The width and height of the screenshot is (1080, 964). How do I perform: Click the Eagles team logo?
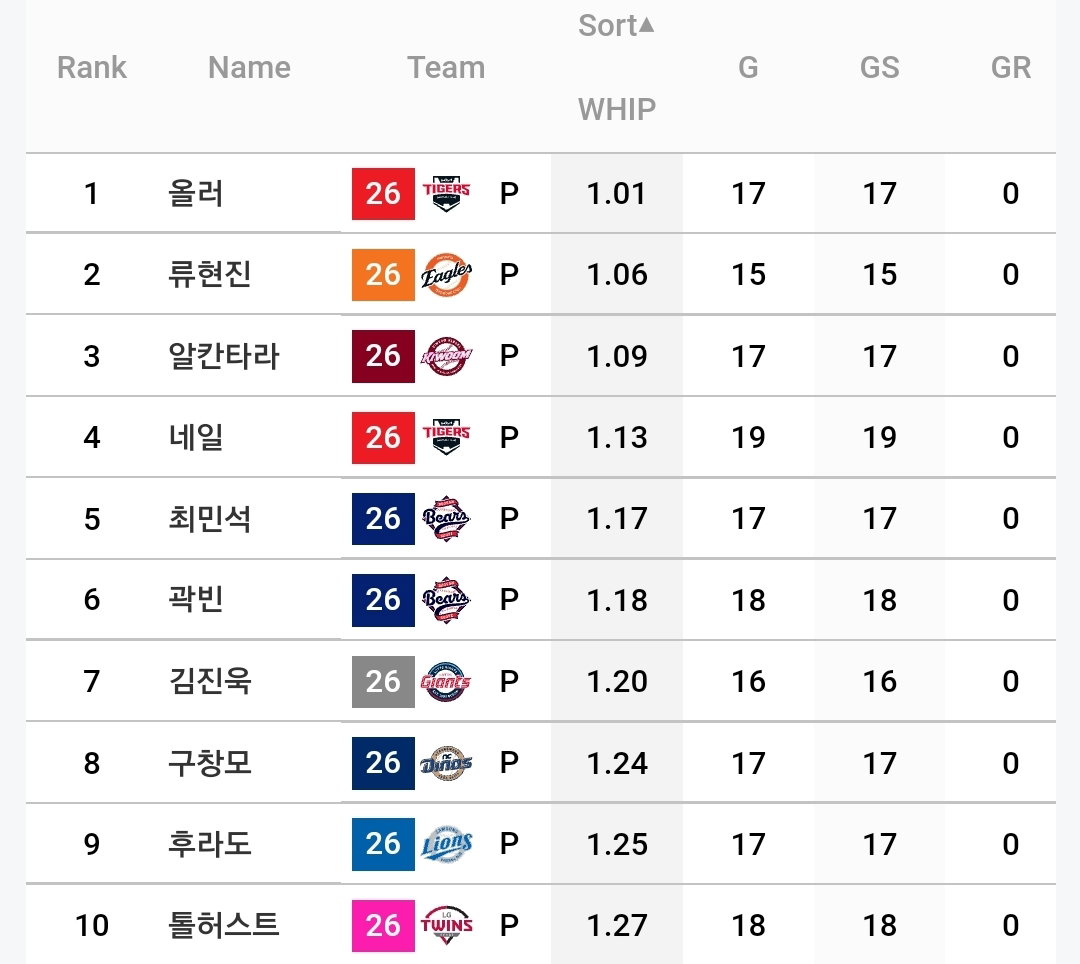(x=446, y=275)
